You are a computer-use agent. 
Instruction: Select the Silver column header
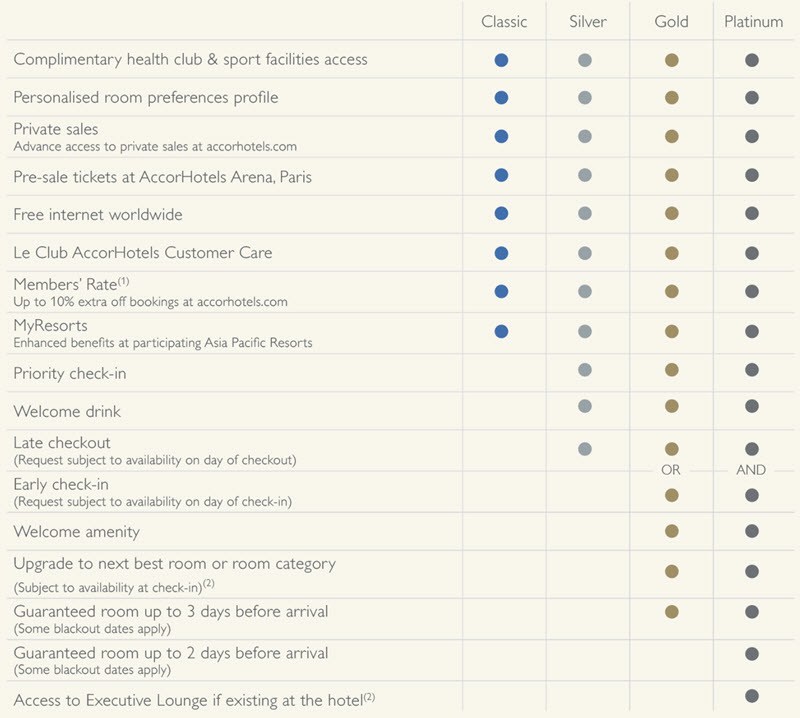tap(588, 21)
